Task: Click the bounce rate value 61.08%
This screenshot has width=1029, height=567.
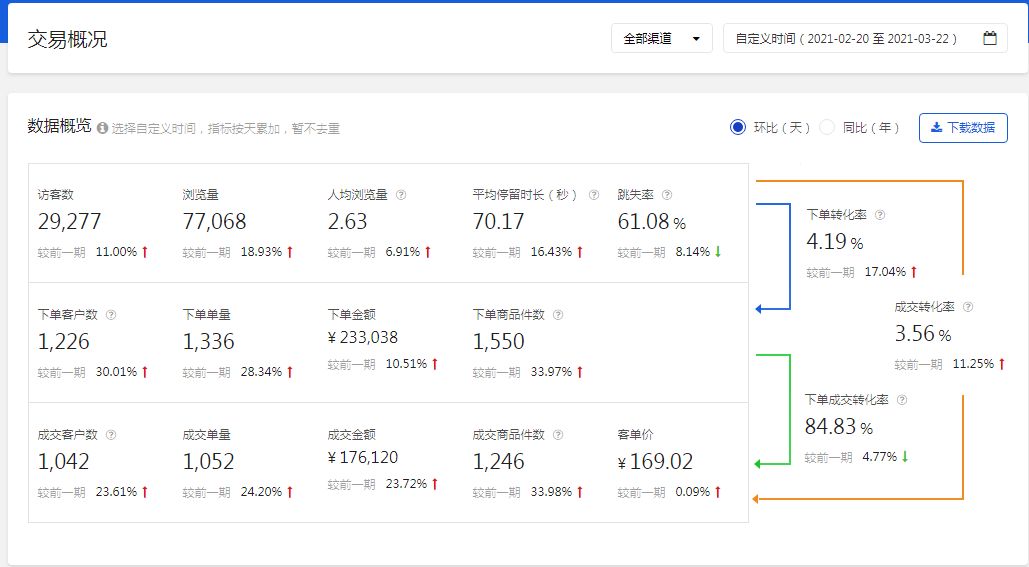Action: [x=652, y=222]
